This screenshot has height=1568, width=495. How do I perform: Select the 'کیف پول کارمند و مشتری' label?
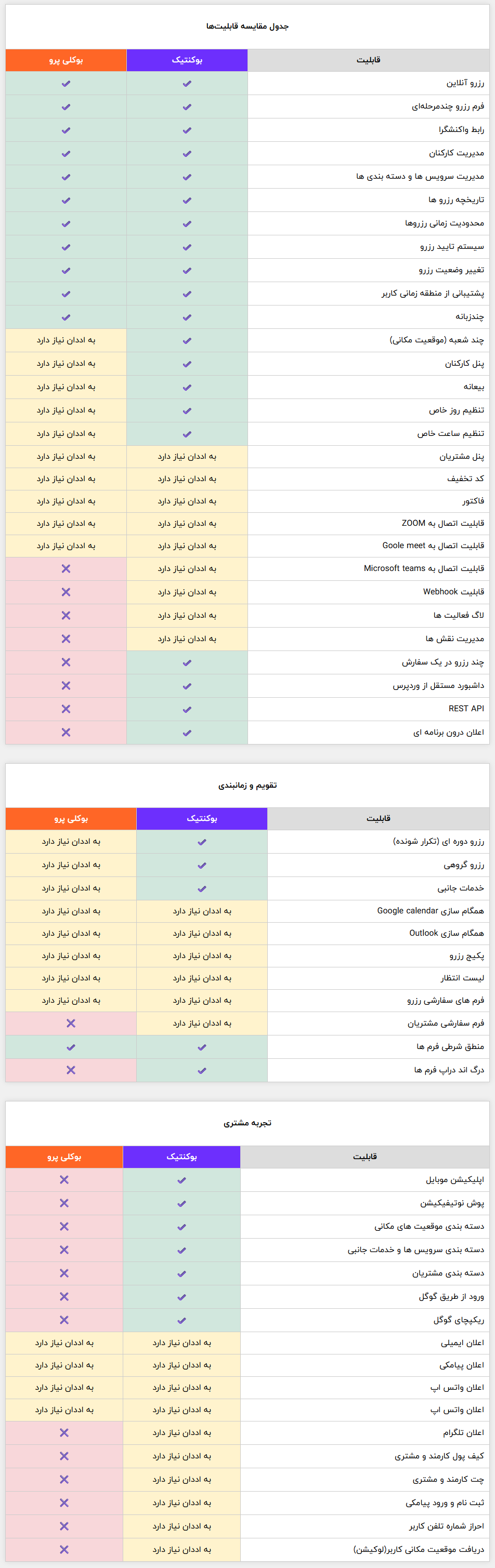tap(439, 1457)
